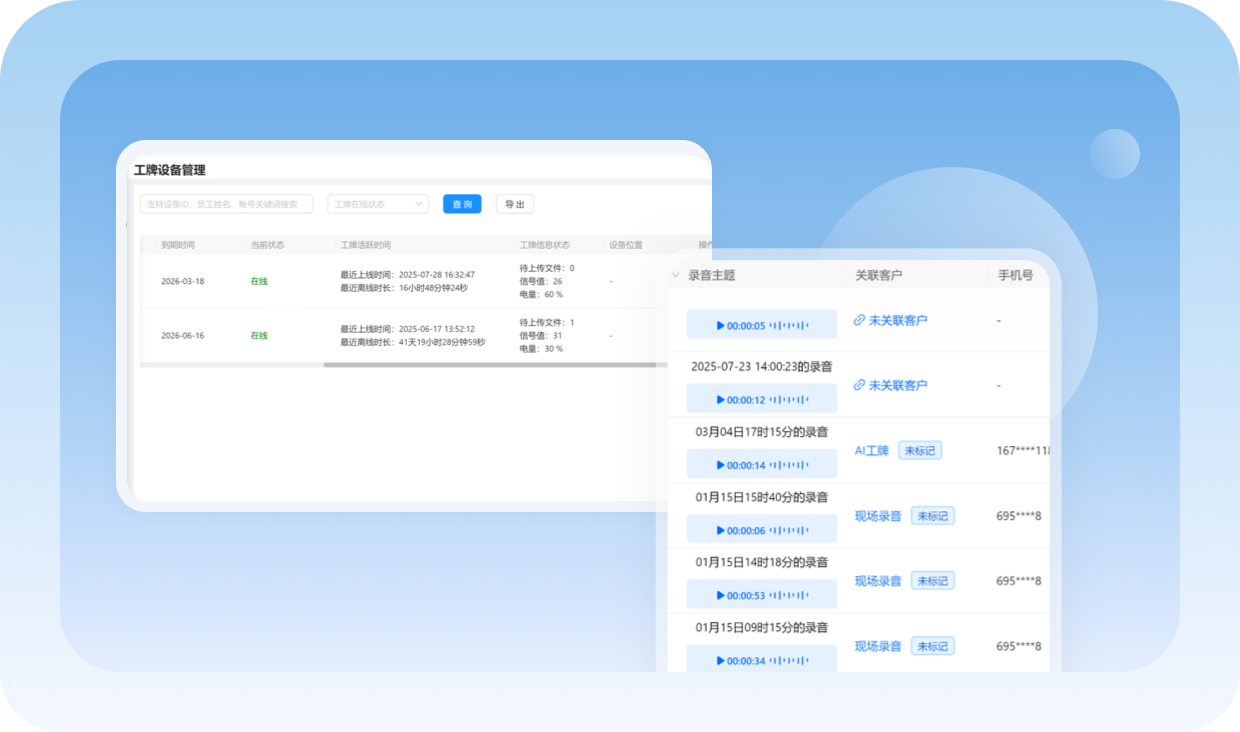
Task: Open 现场录音 link for 15时40分 recording
Action: pos(878,516)
